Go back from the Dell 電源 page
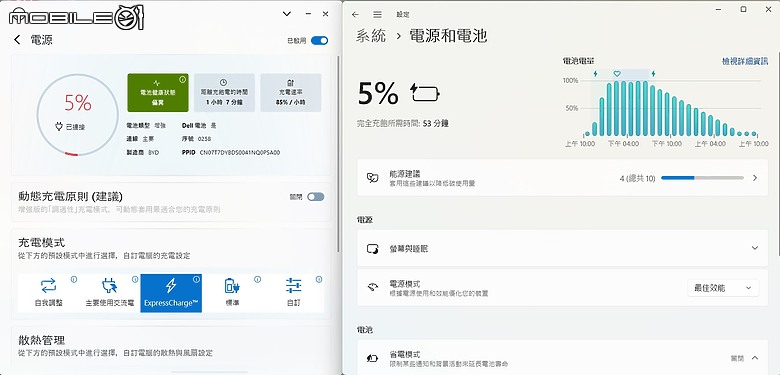780x375 pixels. [17, 40]
